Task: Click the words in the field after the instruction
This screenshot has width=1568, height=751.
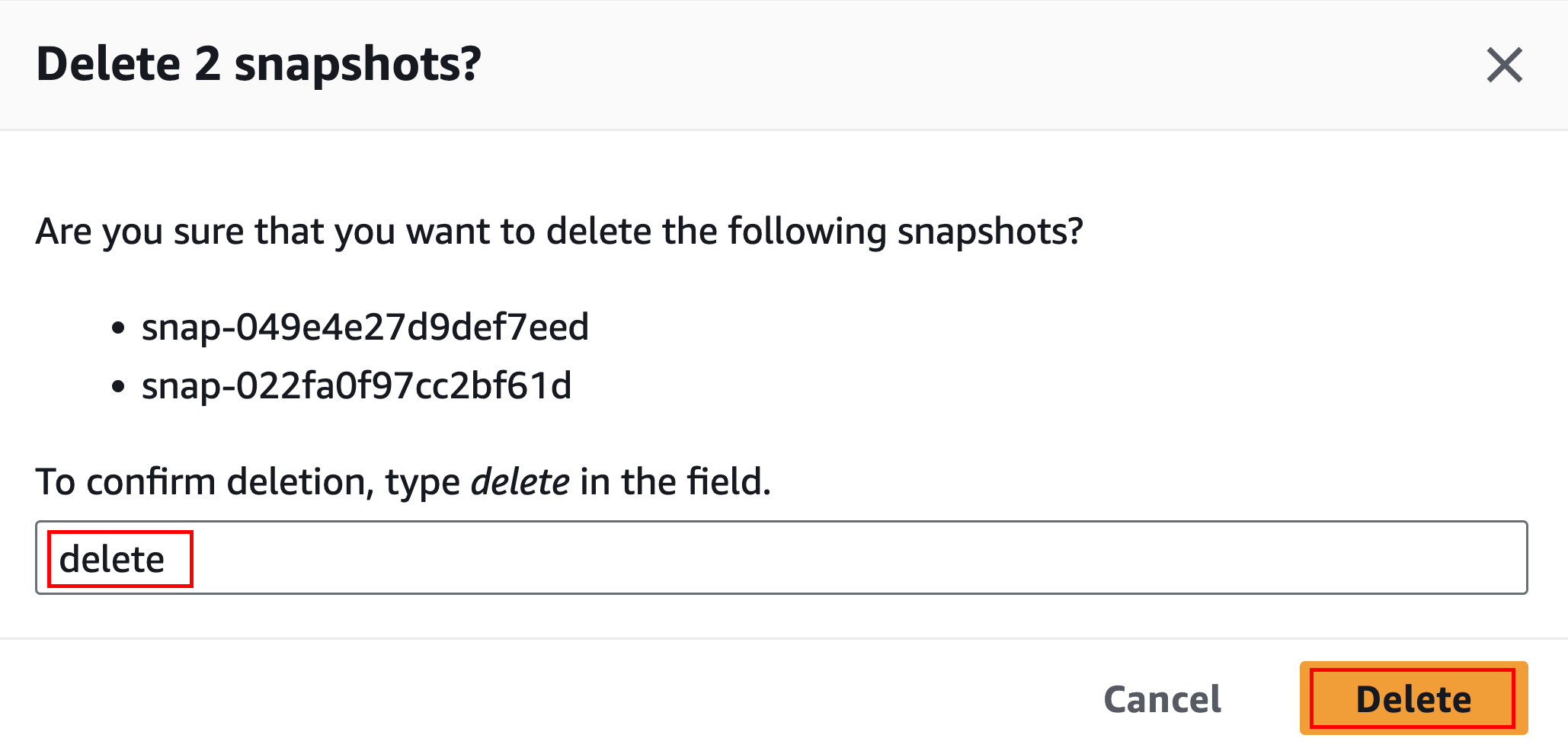Action: (675, 481)
